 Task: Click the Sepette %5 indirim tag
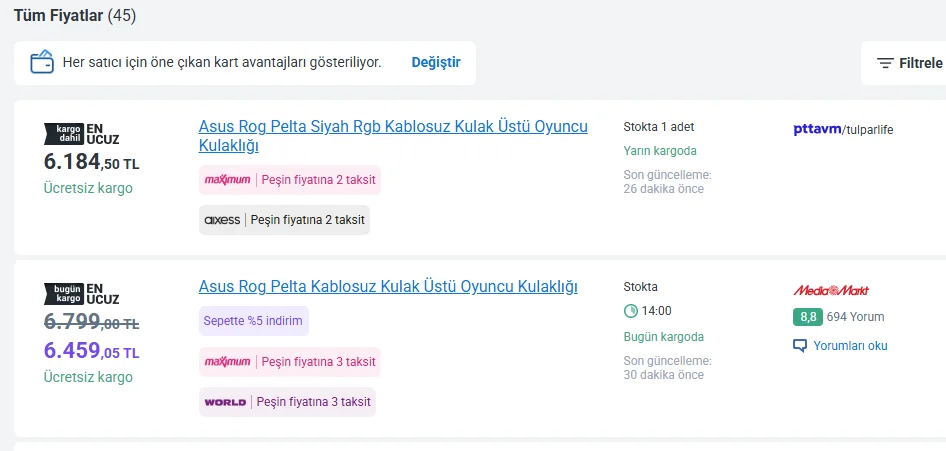click(x=253, y=321)
